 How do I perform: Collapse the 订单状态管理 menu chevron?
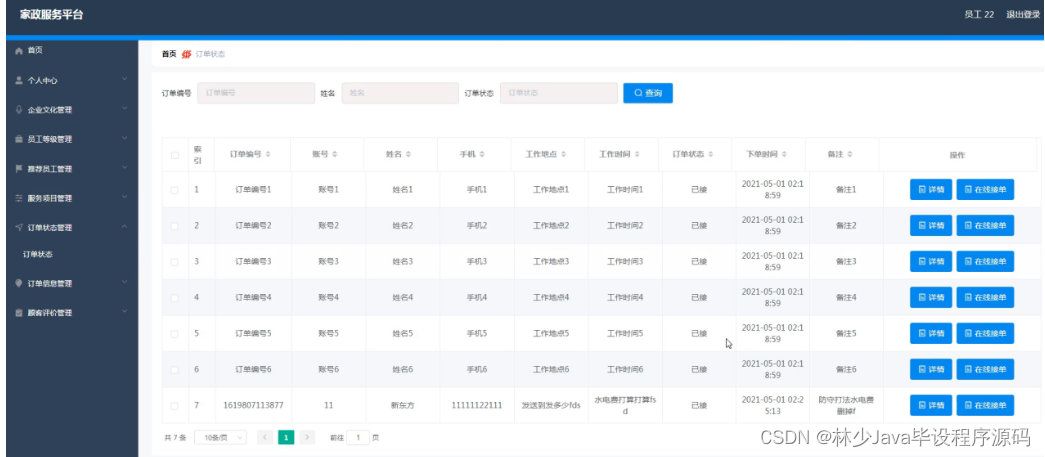[x=125, y=227]
